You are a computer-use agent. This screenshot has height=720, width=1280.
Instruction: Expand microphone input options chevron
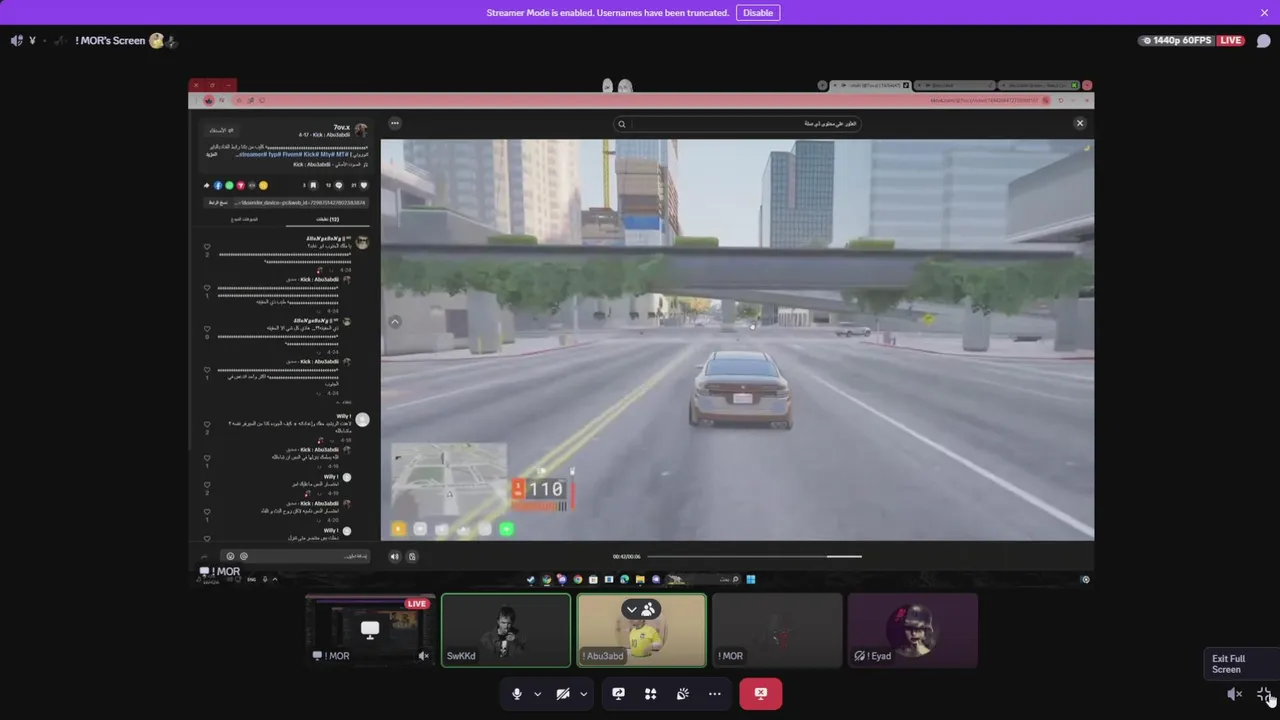(537, 694)
